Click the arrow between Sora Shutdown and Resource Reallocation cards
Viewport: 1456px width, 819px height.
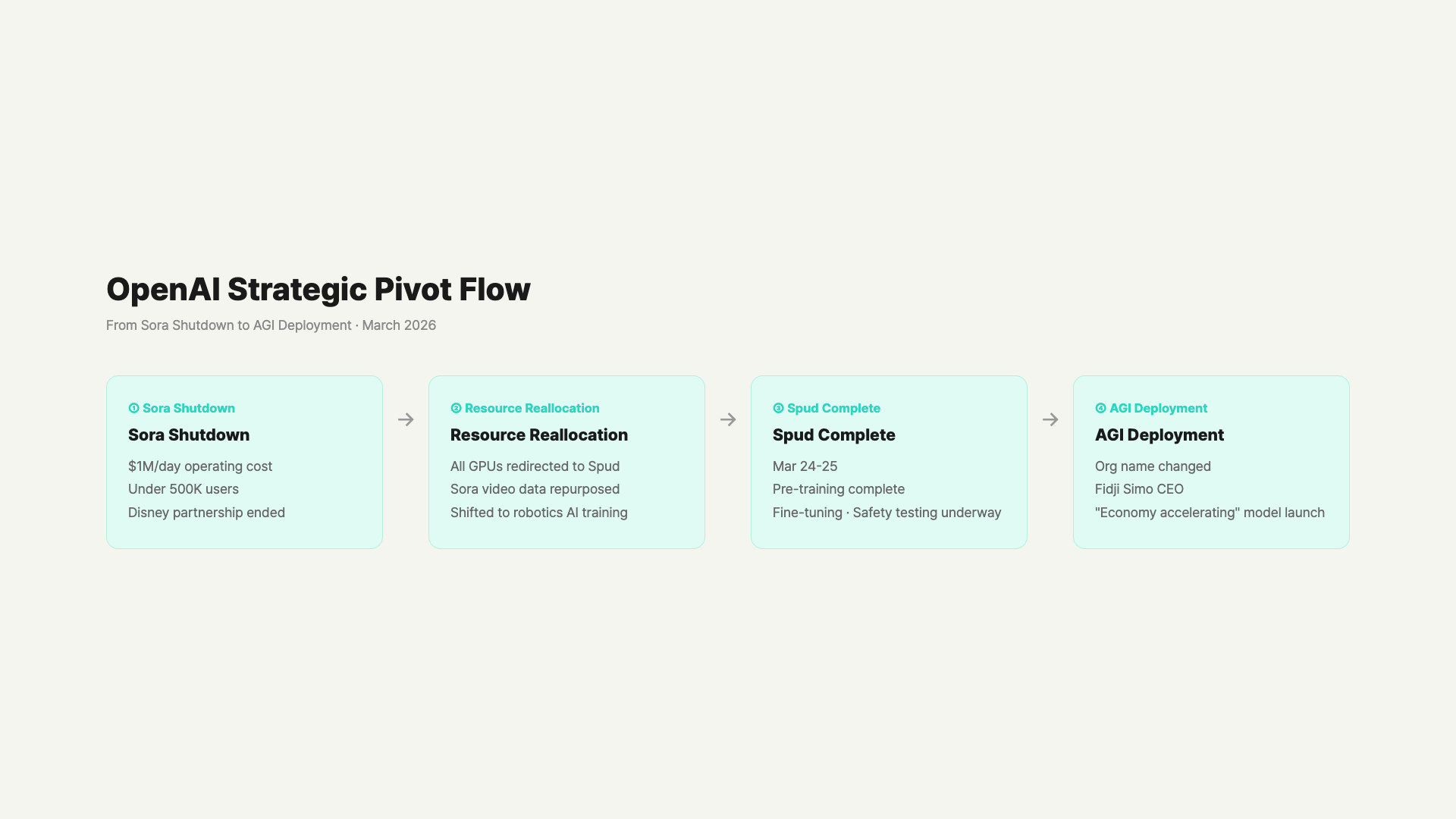pyautogui.click(x=406, y=419)
